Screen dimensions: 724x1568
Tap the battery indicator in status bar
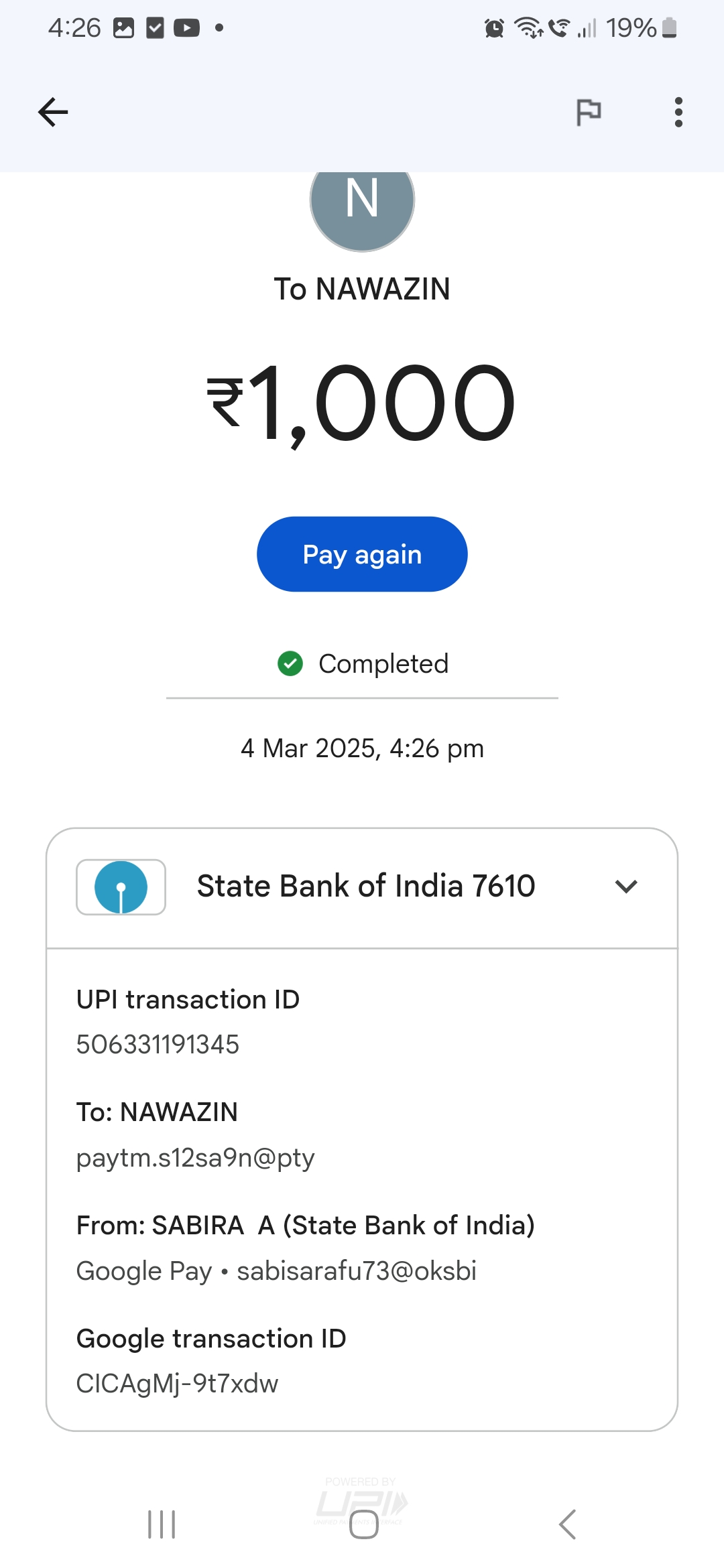coord(668,28)
